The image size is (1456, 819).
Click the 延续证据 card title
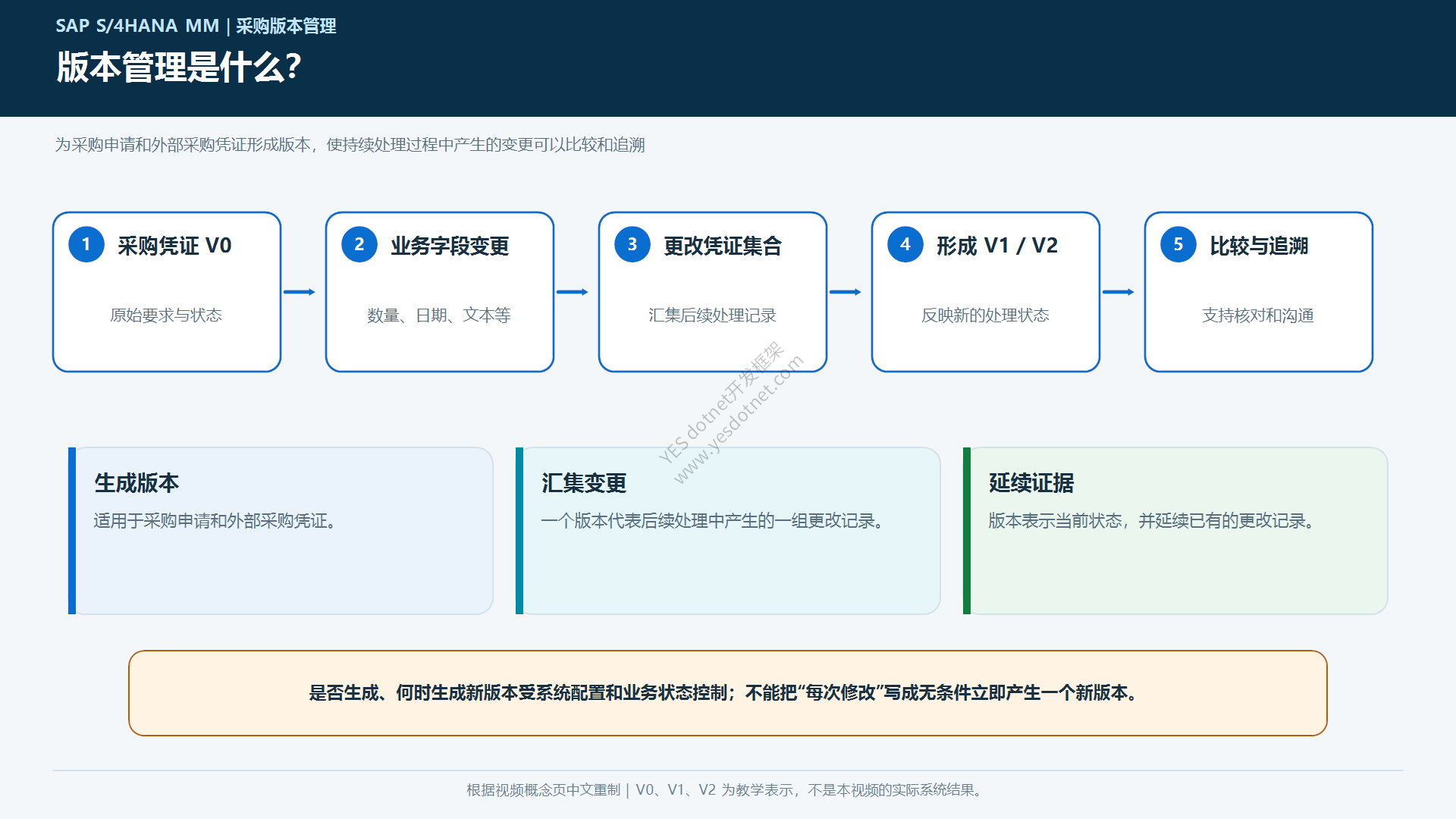(1031, 483)
